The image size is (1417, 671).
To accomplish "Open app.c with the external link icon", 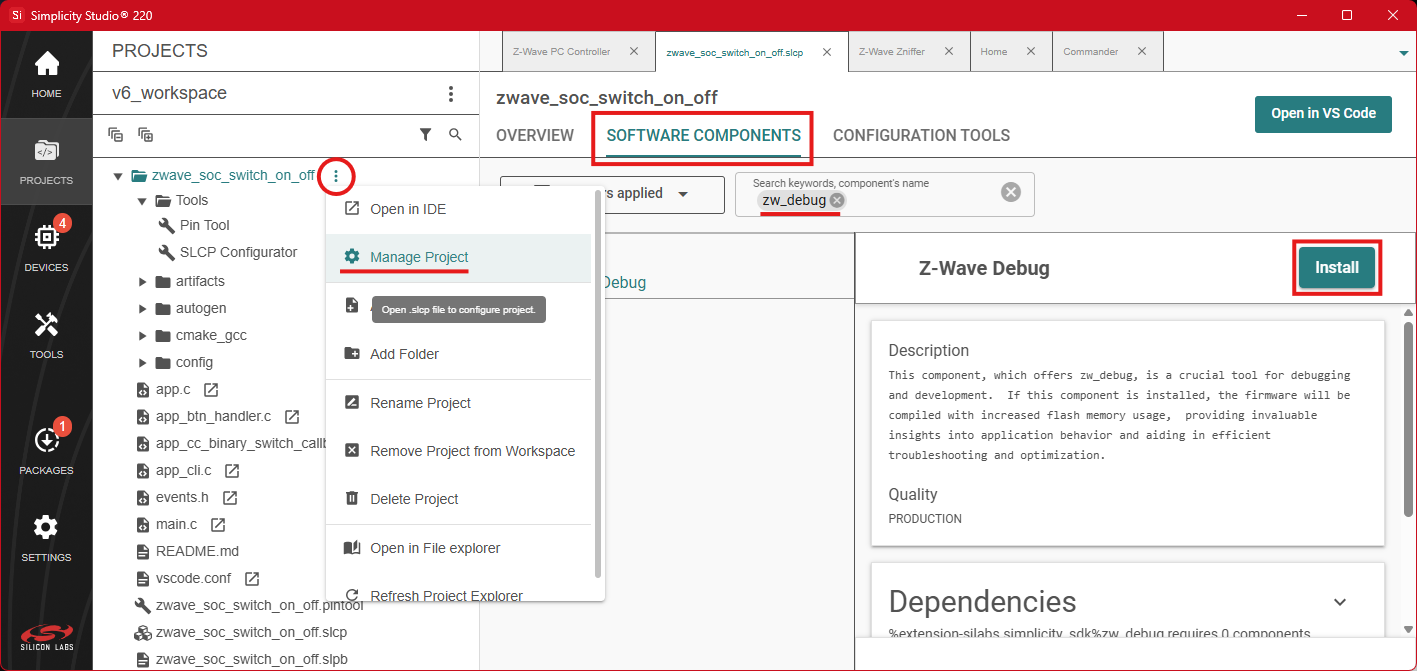I will pos(212,388).
